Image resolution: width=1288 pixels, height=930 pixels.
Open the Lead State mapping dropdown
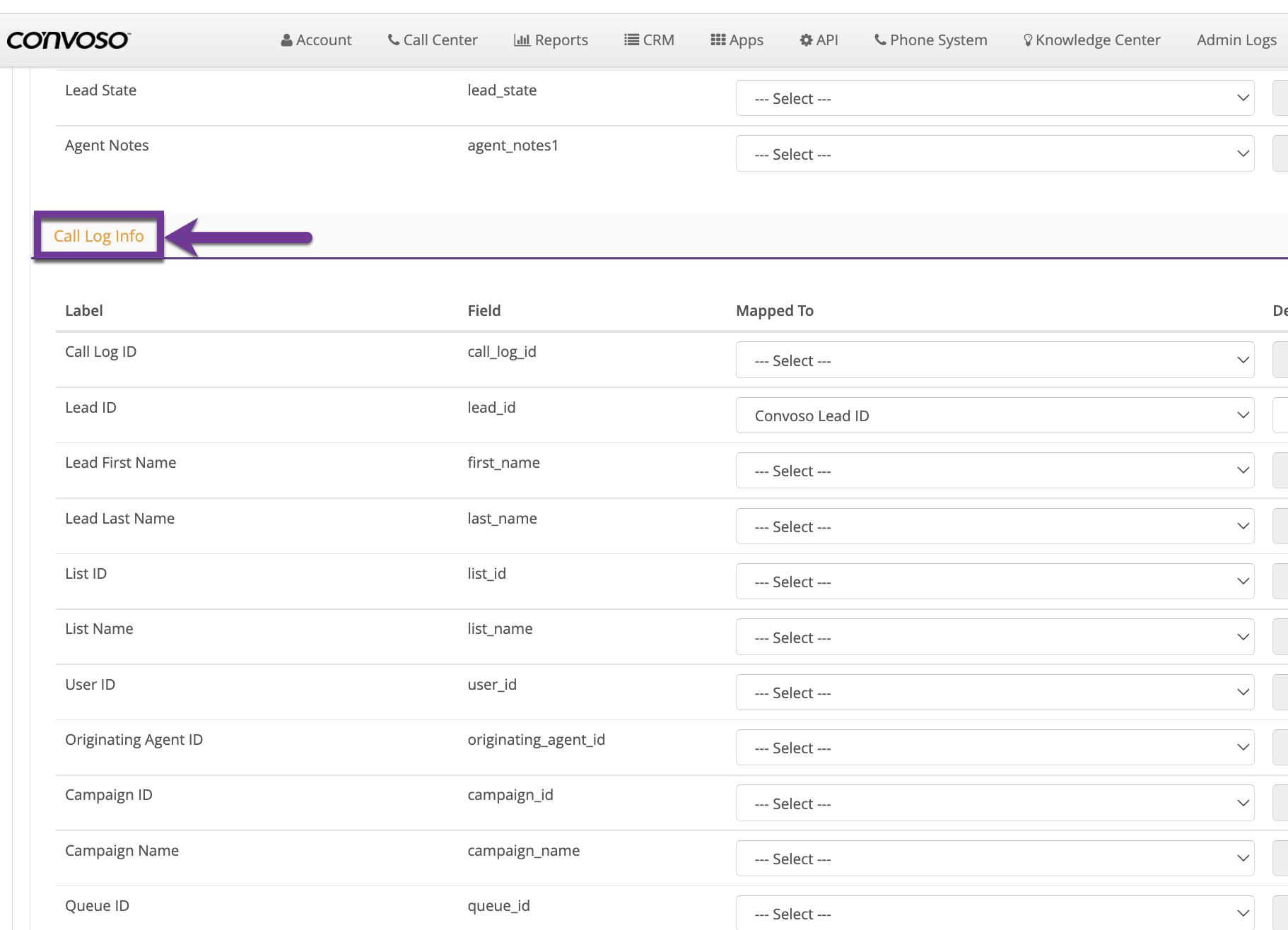coord(995,98)
